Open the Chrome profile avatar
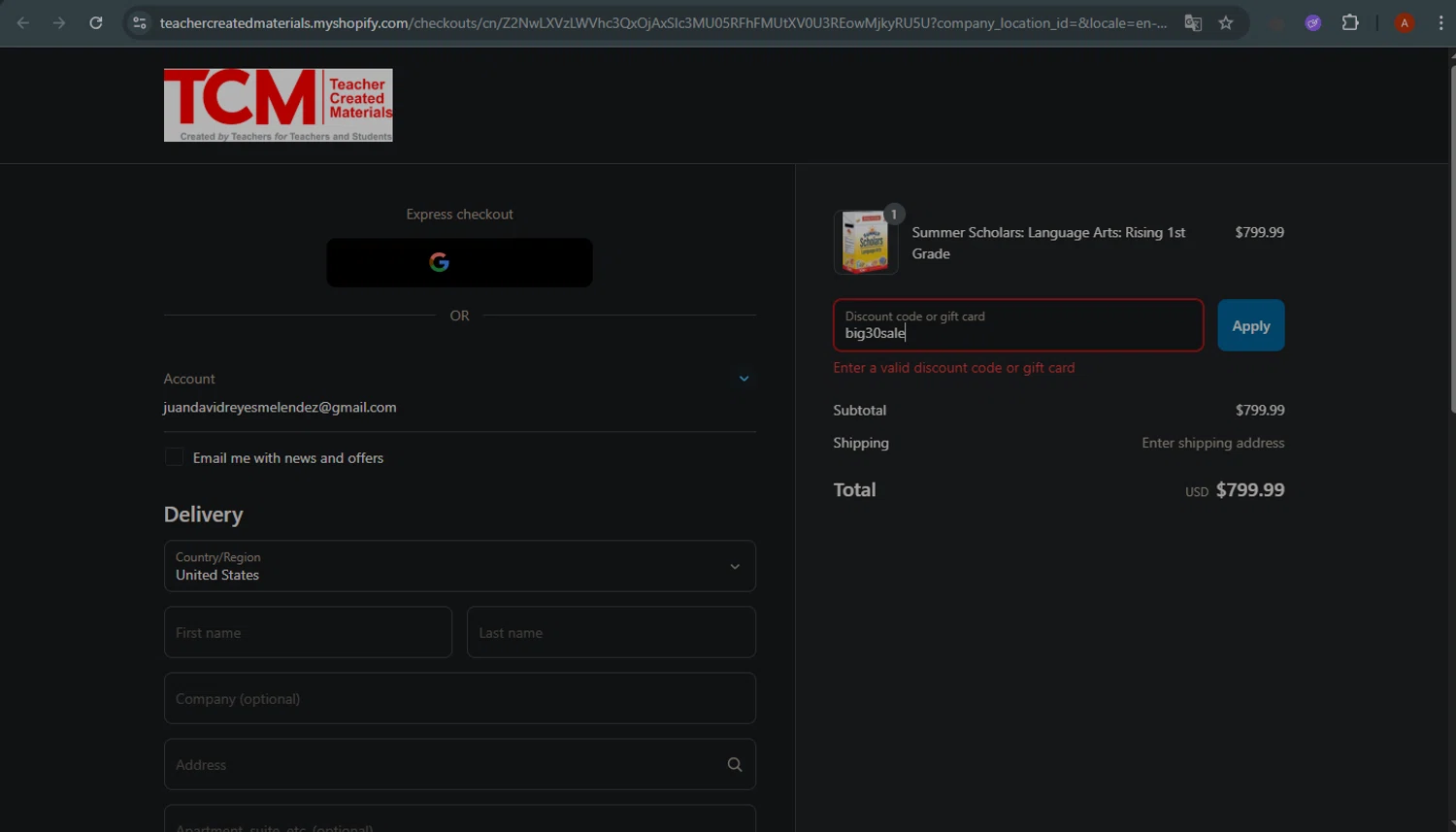This screenshot has width=1456, height=832. pos(1404,22)
